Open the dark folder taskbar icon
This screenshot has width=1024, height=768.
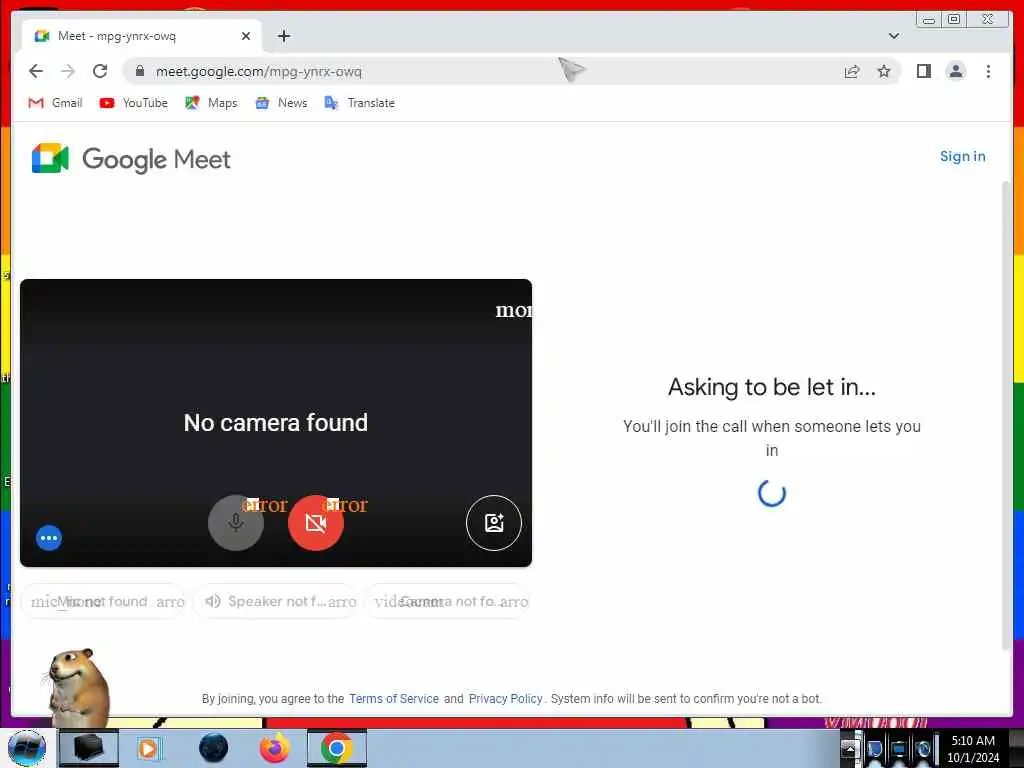coord(88,748)
